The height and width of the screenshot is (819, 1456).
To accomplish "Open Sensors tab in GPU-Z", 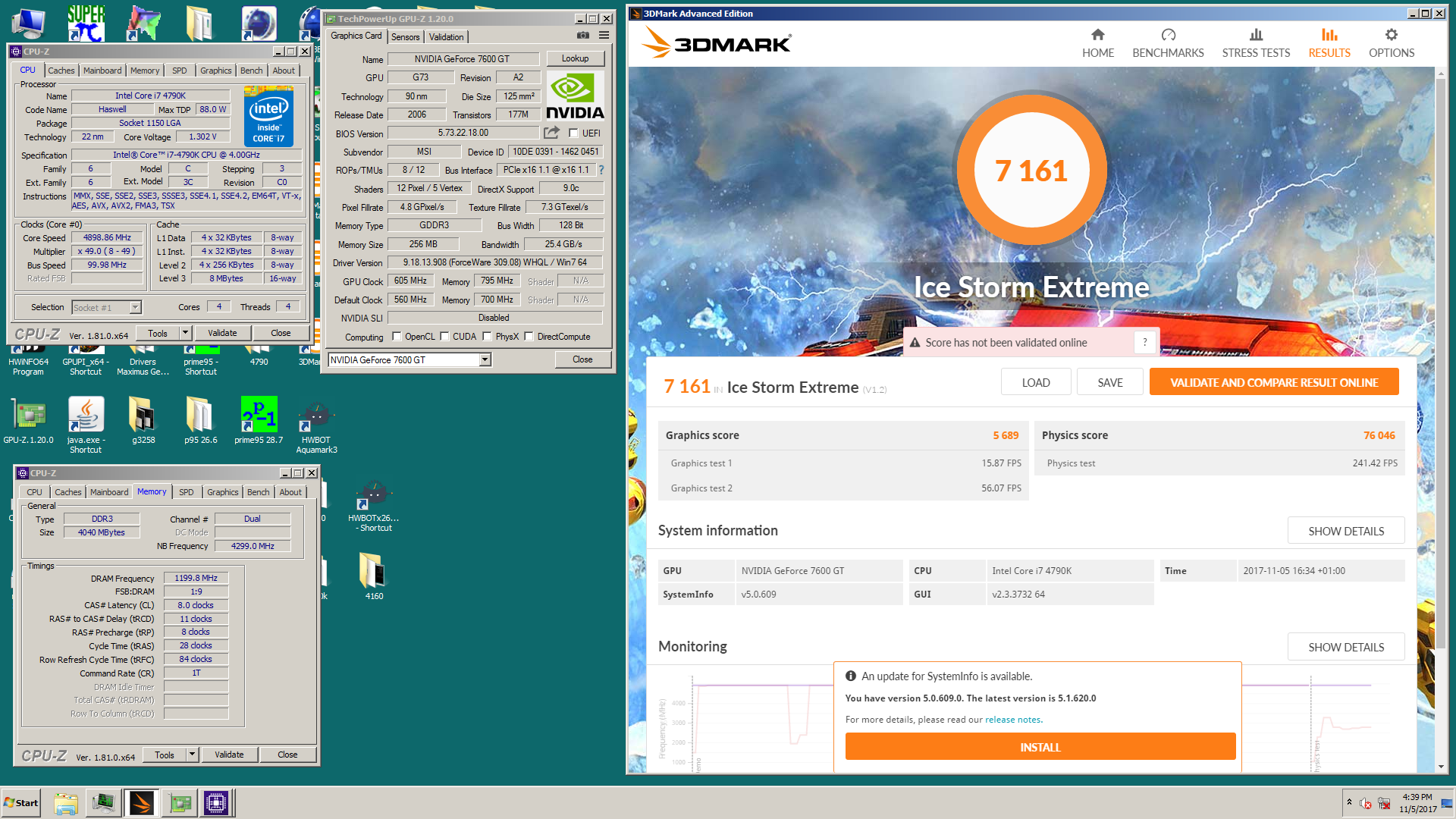I will coord(406,37).
